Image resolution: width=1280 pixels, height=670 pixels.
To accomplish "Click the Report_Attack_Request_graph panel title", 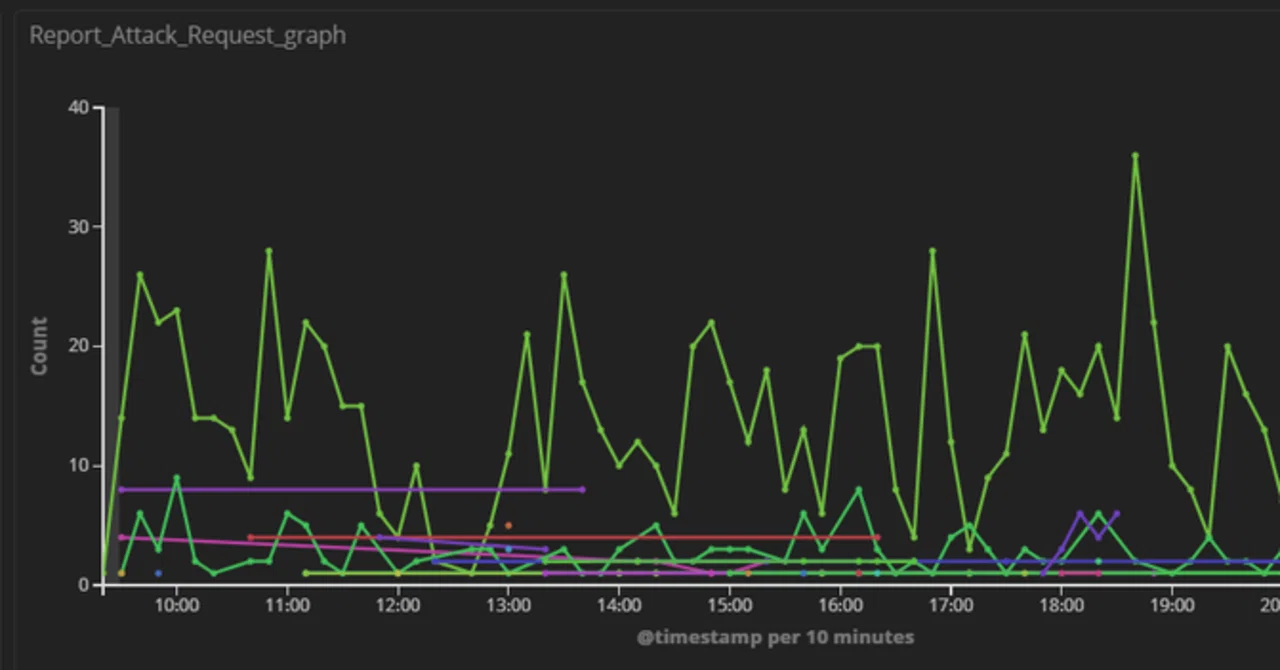I will click(188, 35).
